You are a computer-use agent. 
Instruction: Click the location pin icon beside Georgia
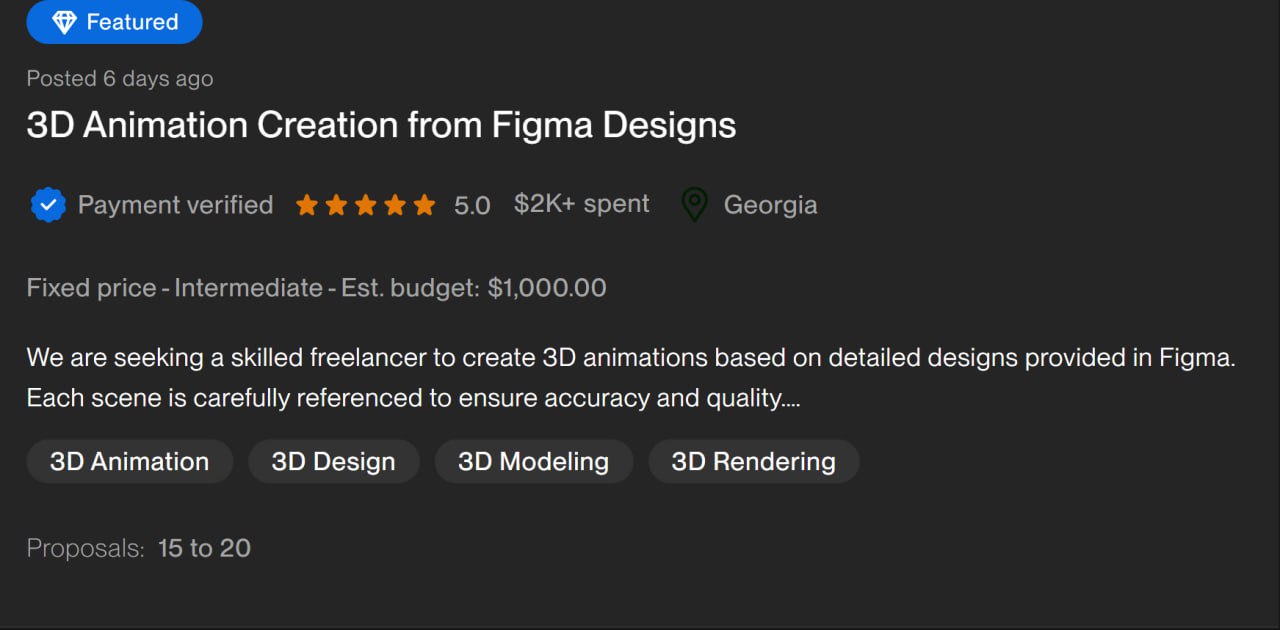pyautogui.click(x=694, y=205)
